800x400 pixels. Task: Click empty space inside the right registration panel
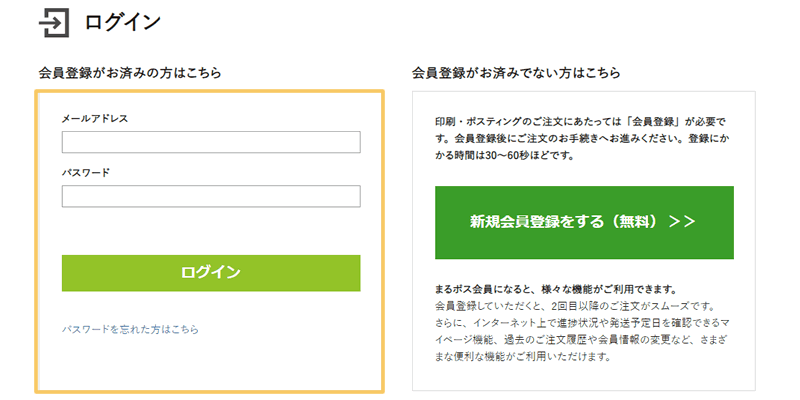pyautogui.click(x=584, y=377)
